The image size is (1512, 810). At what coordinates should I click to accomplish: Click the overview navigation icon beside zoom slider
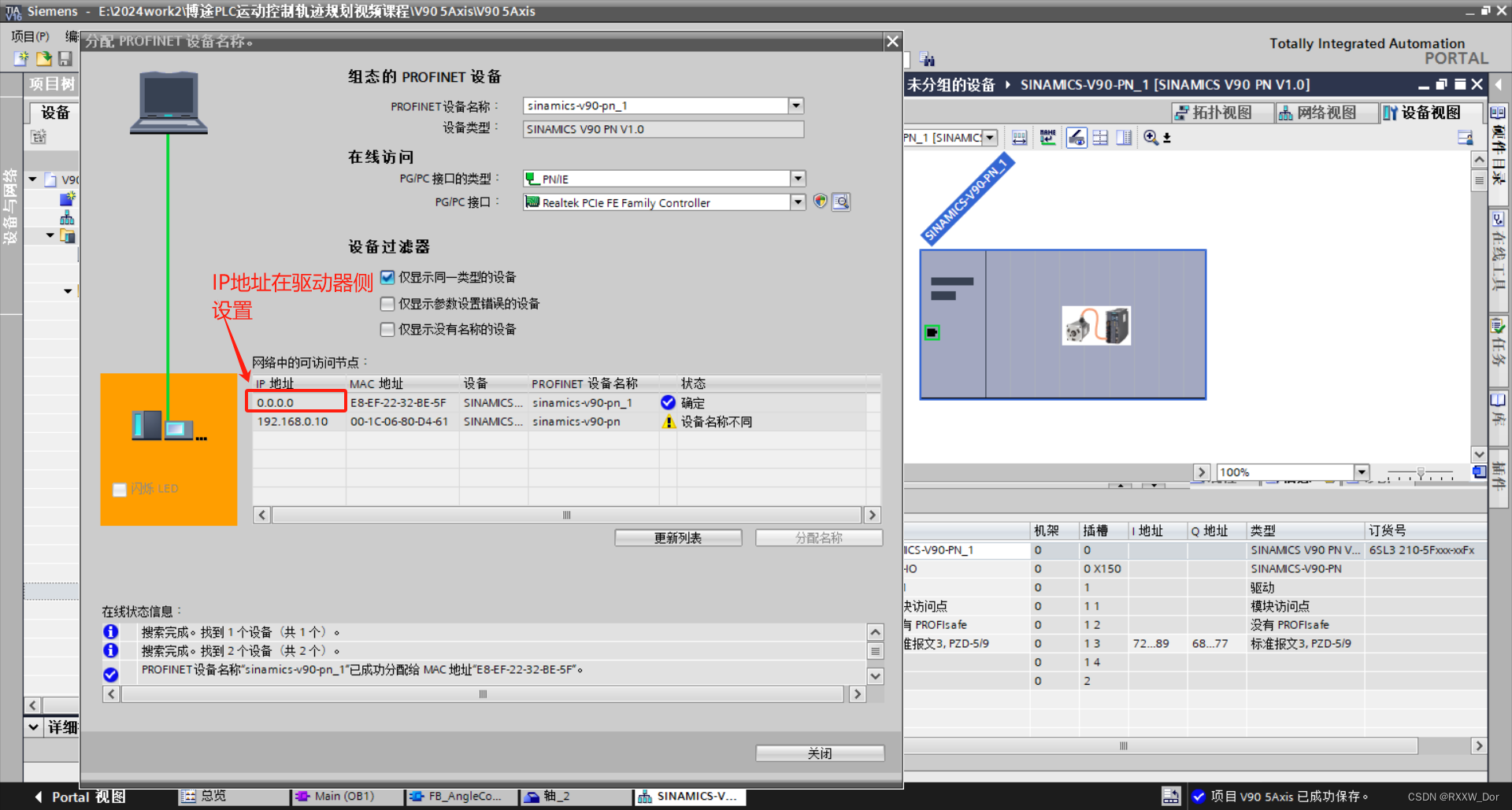1479,472
